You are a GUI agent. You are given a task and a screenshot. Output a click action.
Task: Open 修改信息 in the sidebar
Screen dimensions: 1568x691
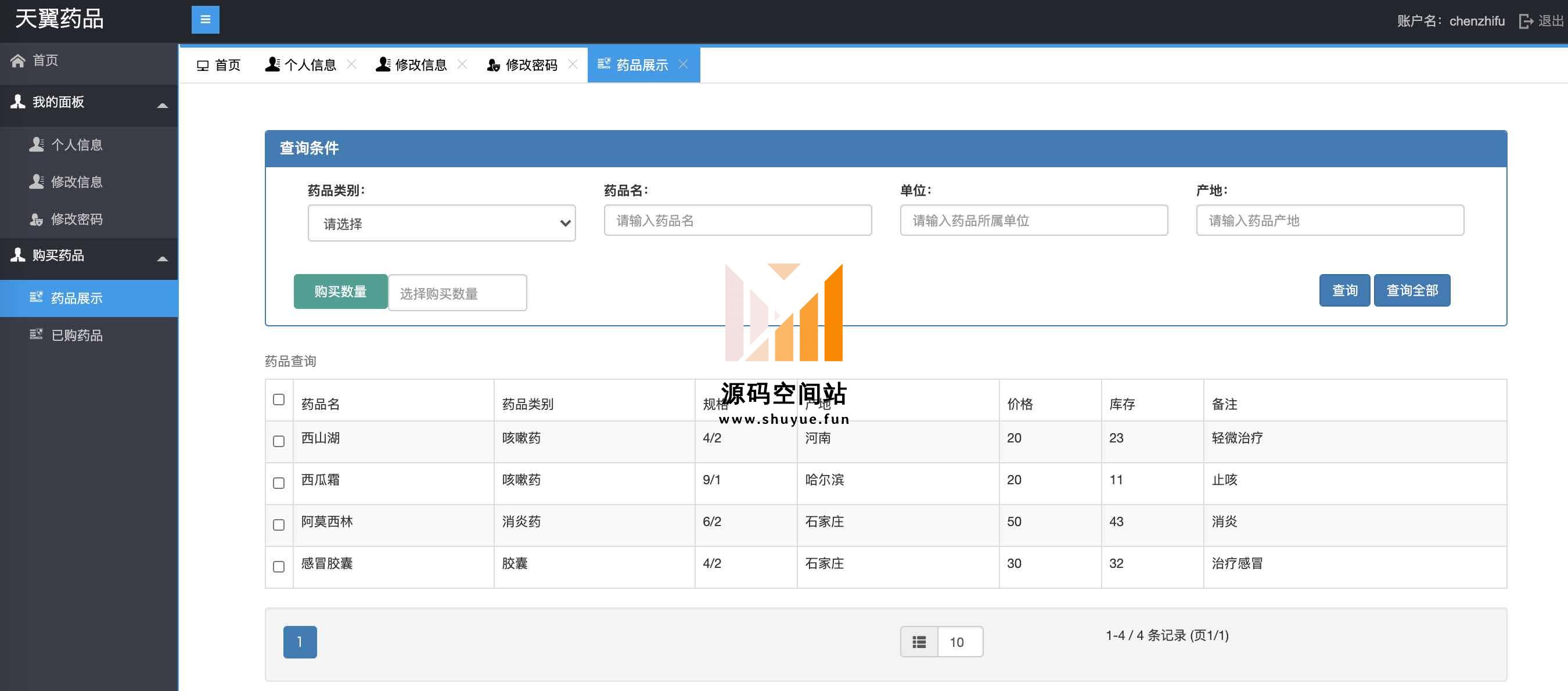click(x=89, y=181)
